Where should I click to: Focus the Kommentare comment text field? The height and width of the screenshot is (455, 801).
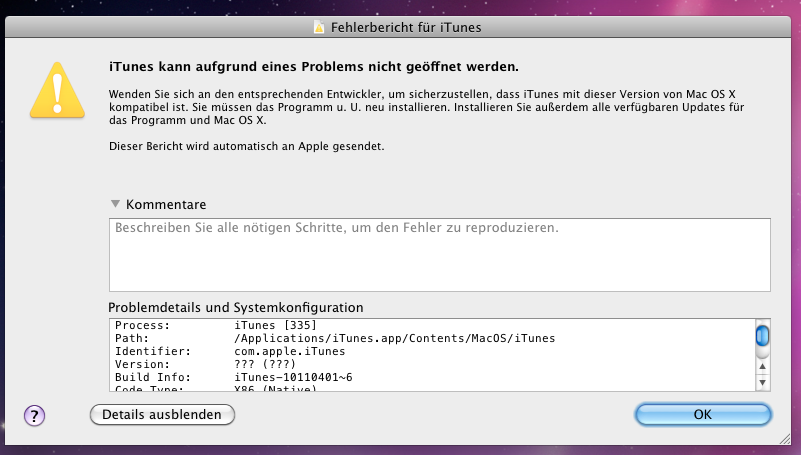[x=439, y=253]
